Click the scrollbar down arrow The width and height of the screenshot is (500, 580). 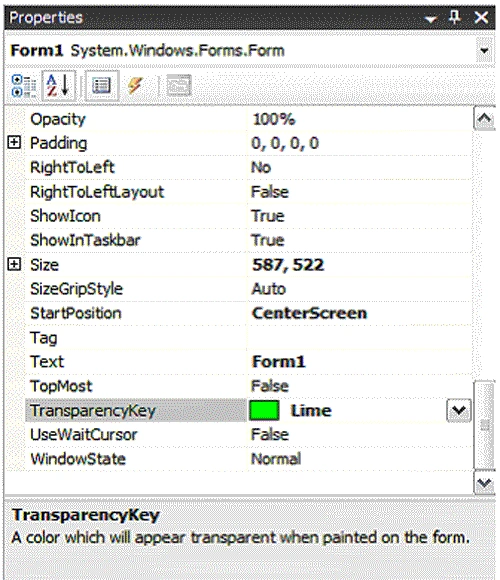coord(484,483)
